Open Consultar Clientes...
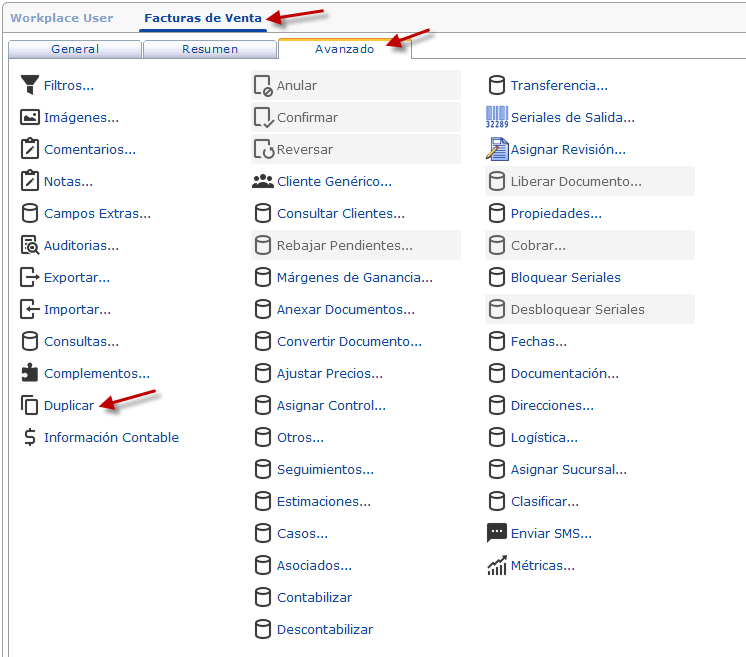 tap(341, 214)
